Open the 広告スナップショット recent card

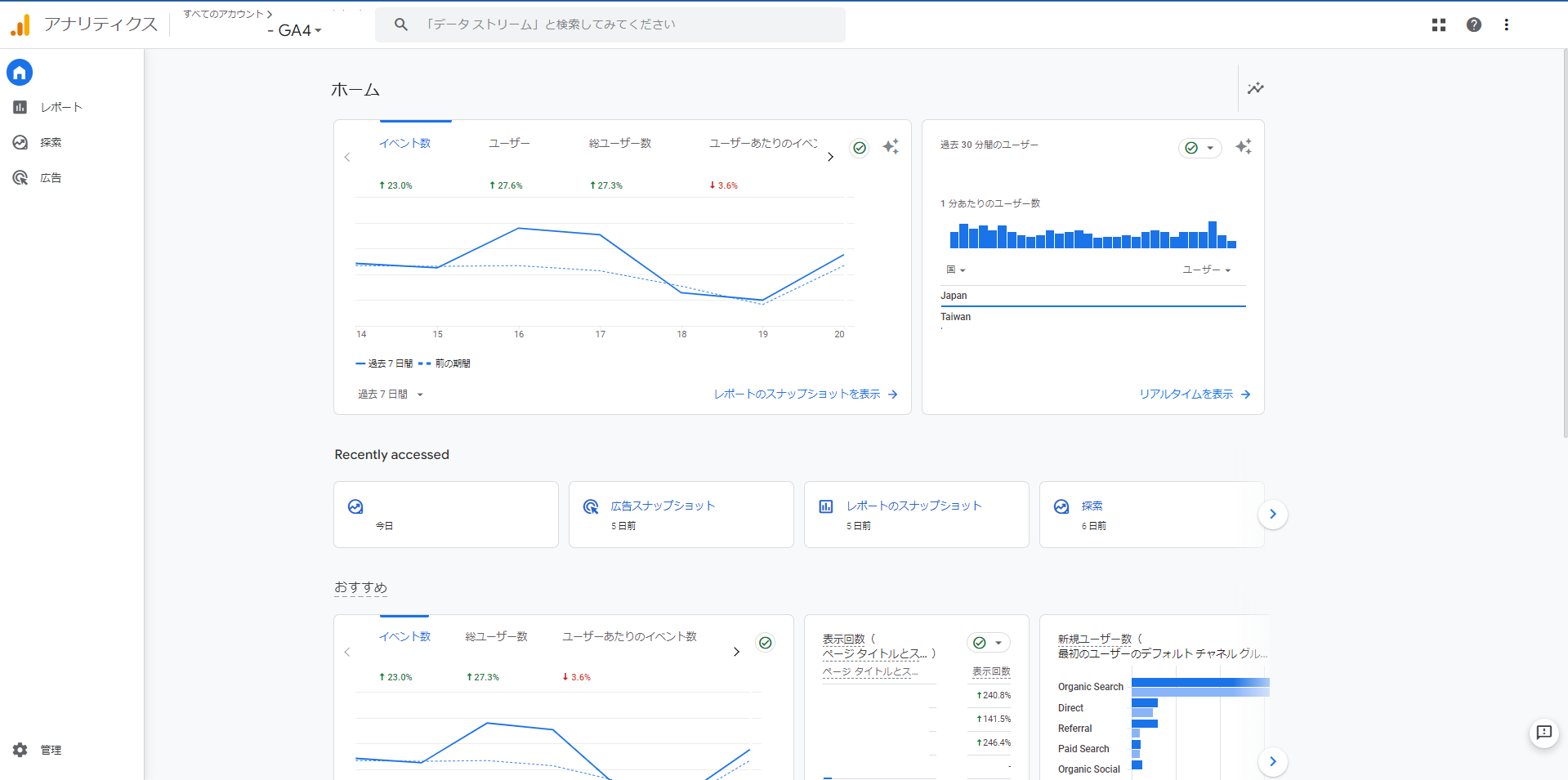[x=681, y=515]
